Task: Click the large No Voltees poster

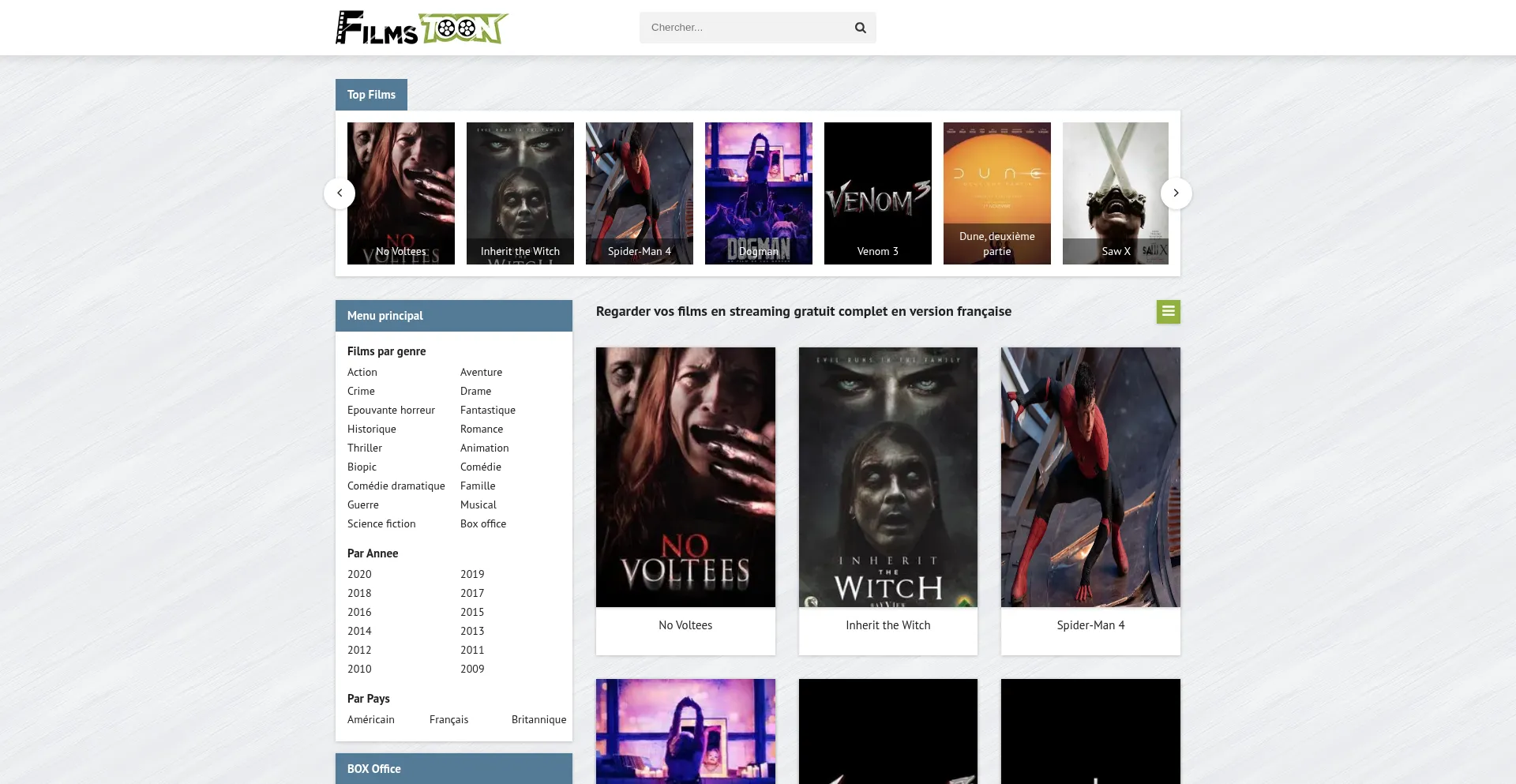Action: pyautogui.click(x=685, y=477)
